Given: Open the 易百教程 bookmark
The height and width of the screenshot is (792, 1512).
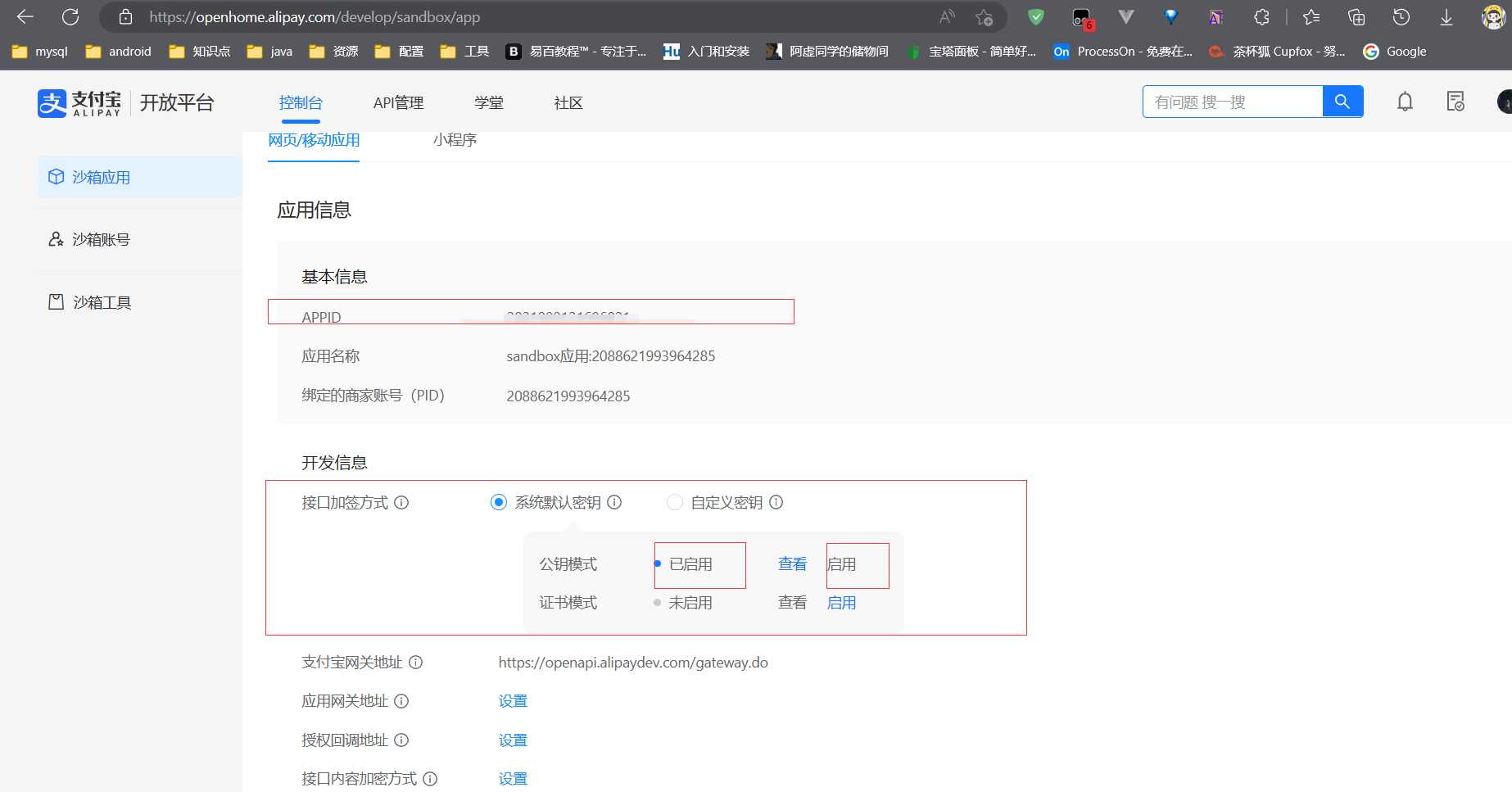Looking at the screenshot, I should coord(576,52).
